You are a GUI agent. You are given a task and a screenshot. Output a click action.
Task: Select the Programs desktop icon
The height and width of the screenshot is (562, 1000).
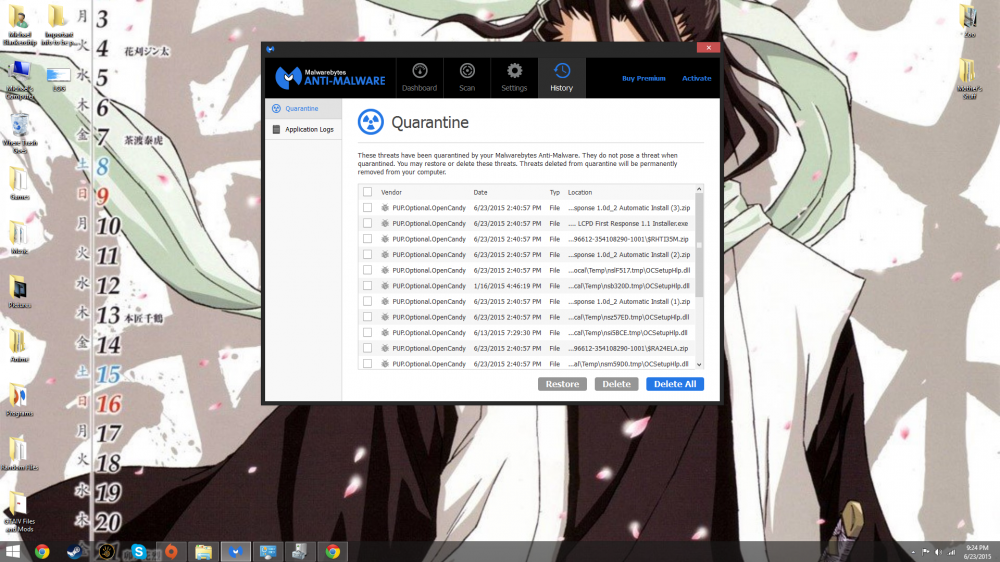pyautogui.click(x=19, y=401)
